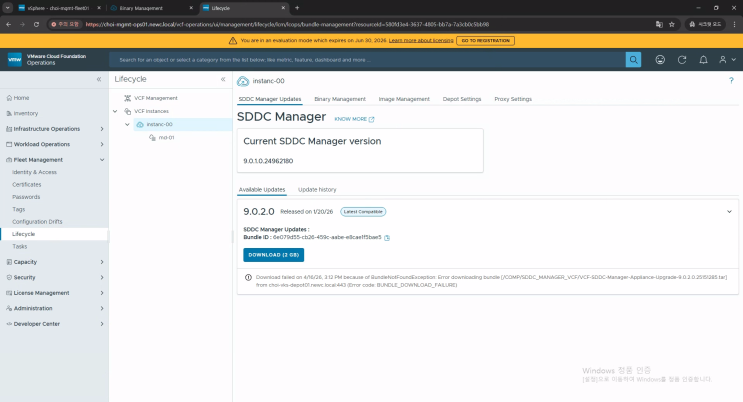Collapse the instanc-00 tree node
This screenshot has height=402, width=743.
click(127, 124)
